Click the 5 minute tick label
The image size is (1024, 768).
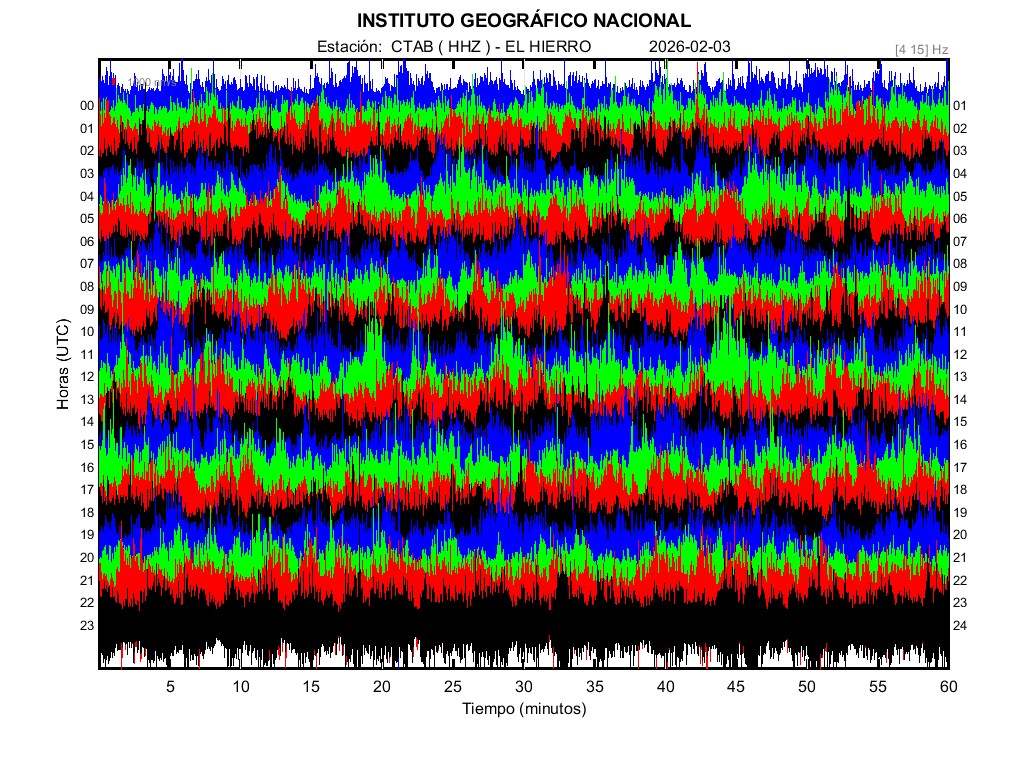tap(170, 686)
